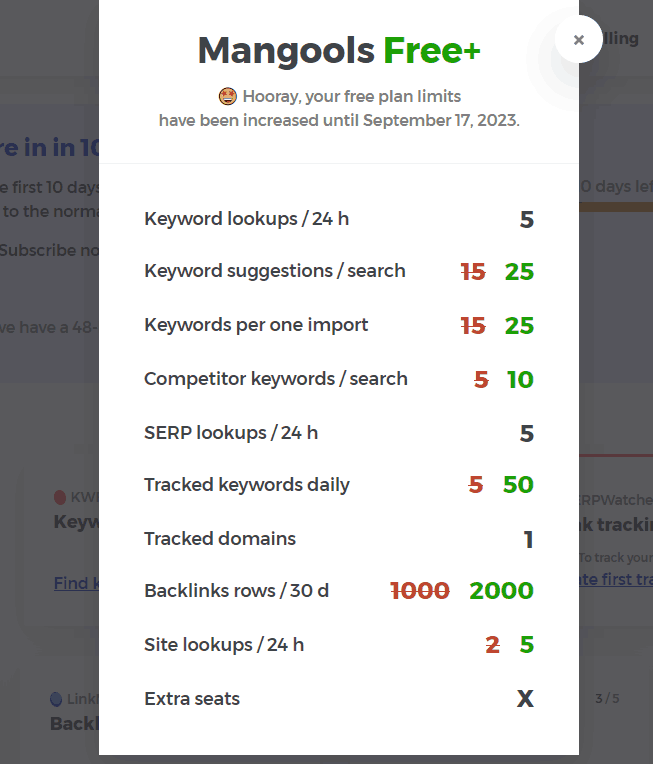This screenshot has width=653, height=764.
Task: Click the green 2000 backlinks rows value
Action: click(502, 591)
